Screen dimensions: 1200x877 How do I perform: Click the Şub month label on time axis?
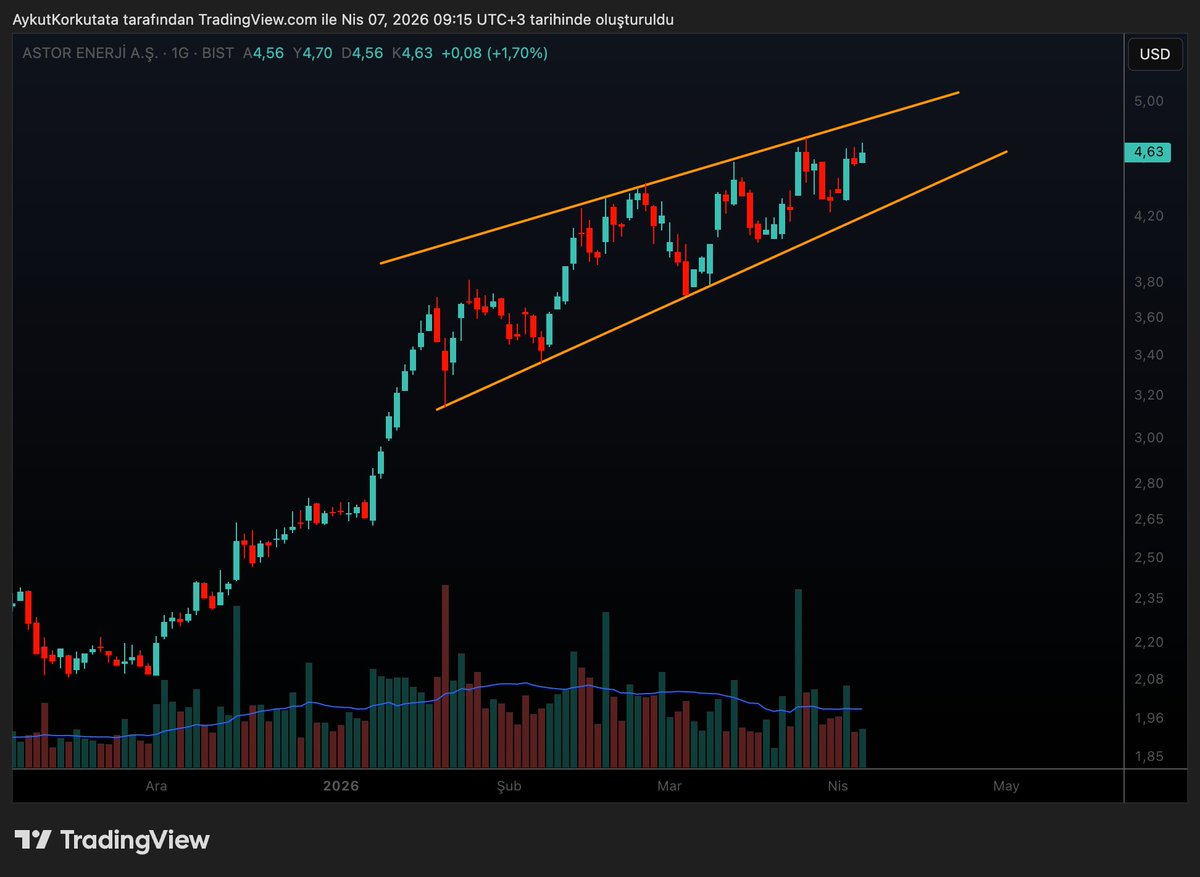[x=509, y=786]
